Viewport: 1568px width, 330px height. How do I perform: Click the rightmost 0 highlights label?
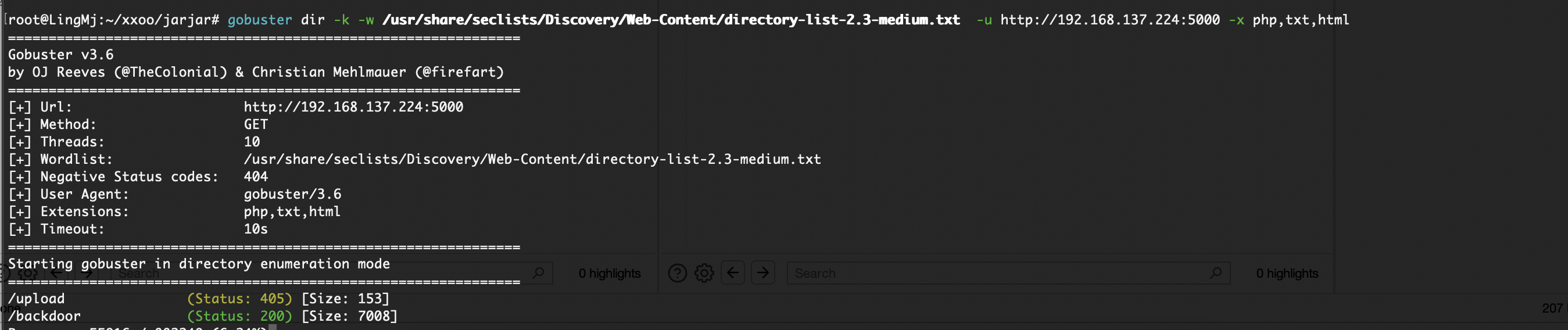1287,274
